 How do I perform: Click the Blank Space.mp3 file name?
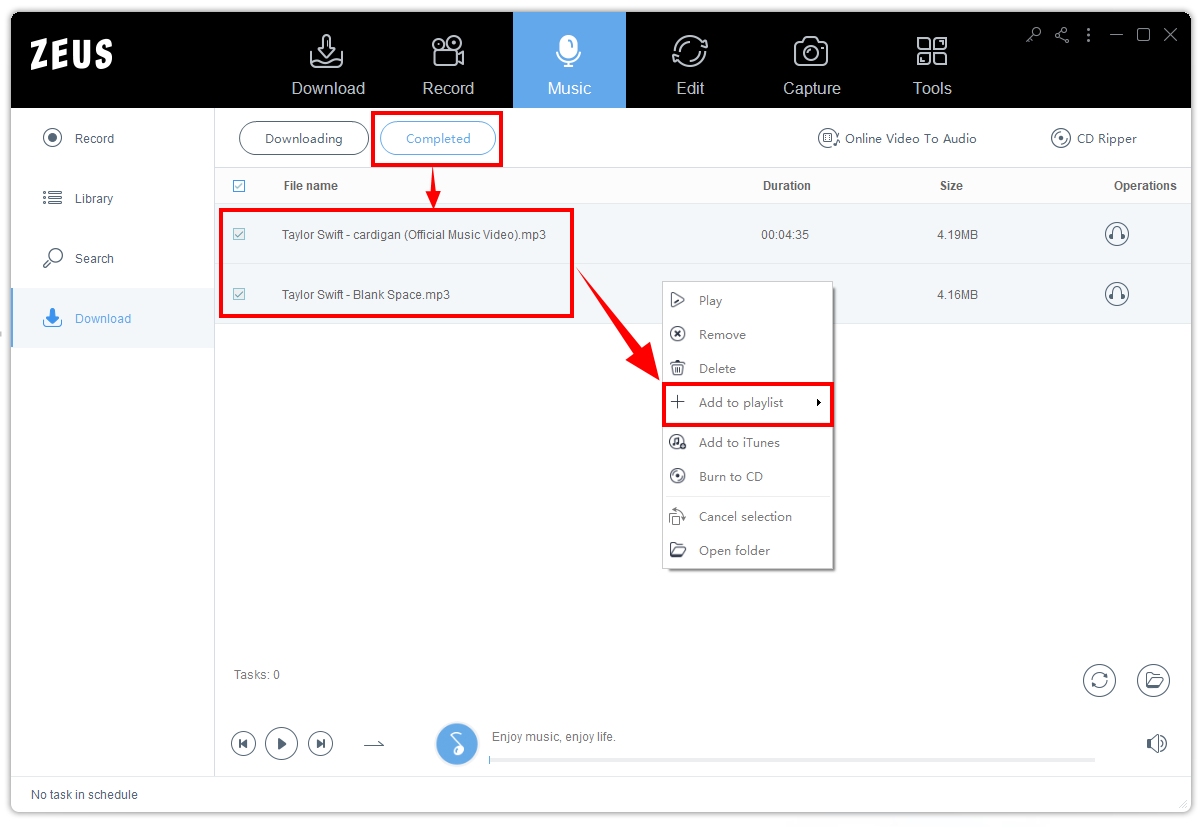coord(366,295)
